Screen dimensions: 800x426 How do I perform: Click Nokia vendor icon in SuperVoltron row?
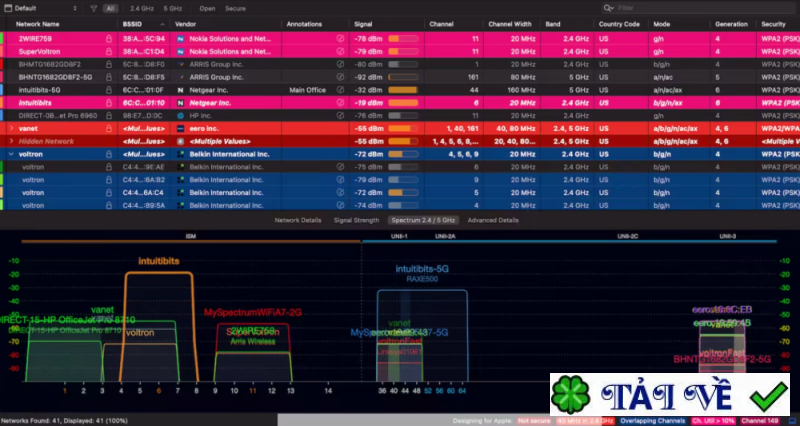click(x=180, y=52)
